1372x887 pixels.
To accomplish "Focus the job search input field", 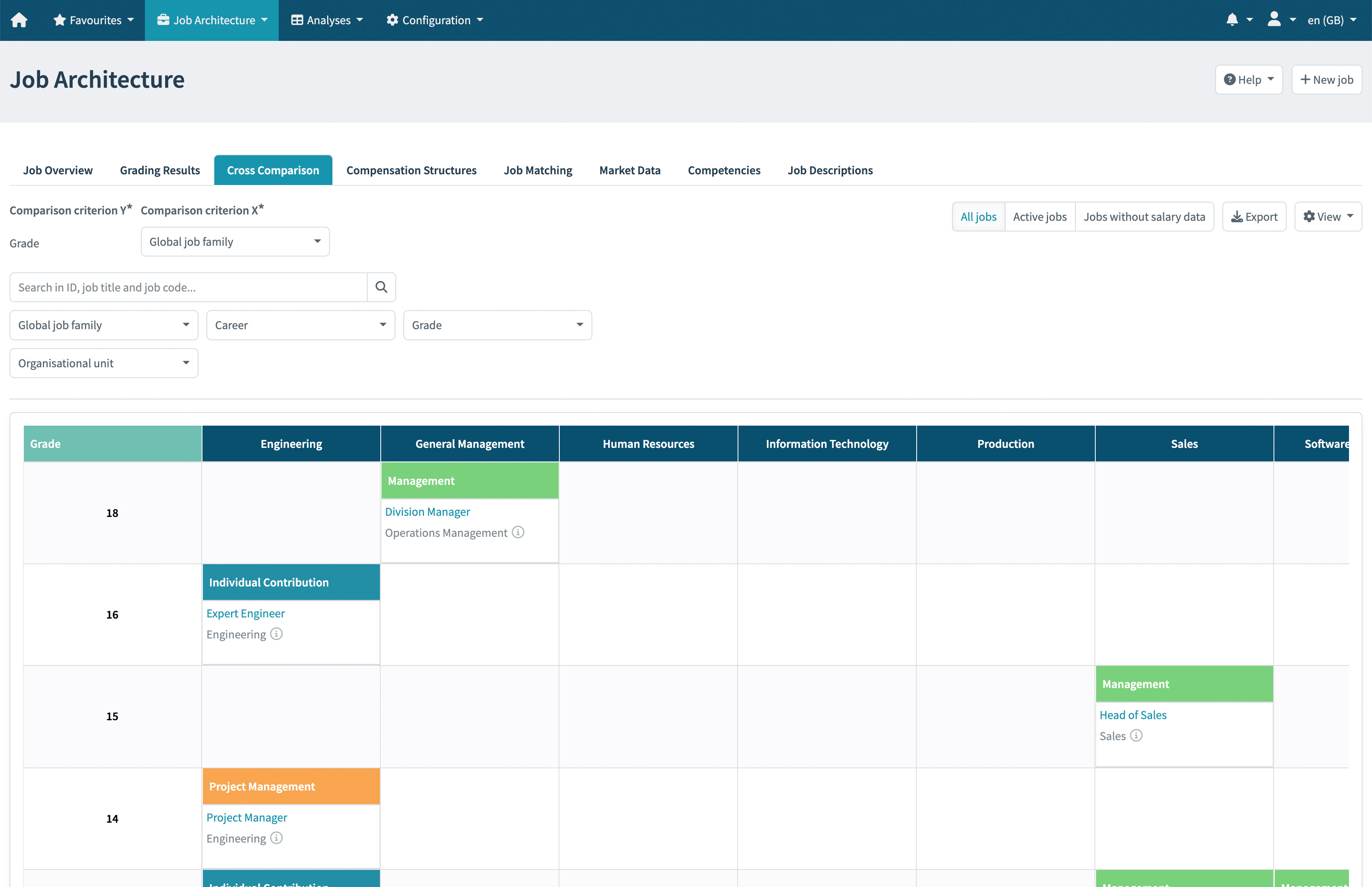I will coord(188,287).
